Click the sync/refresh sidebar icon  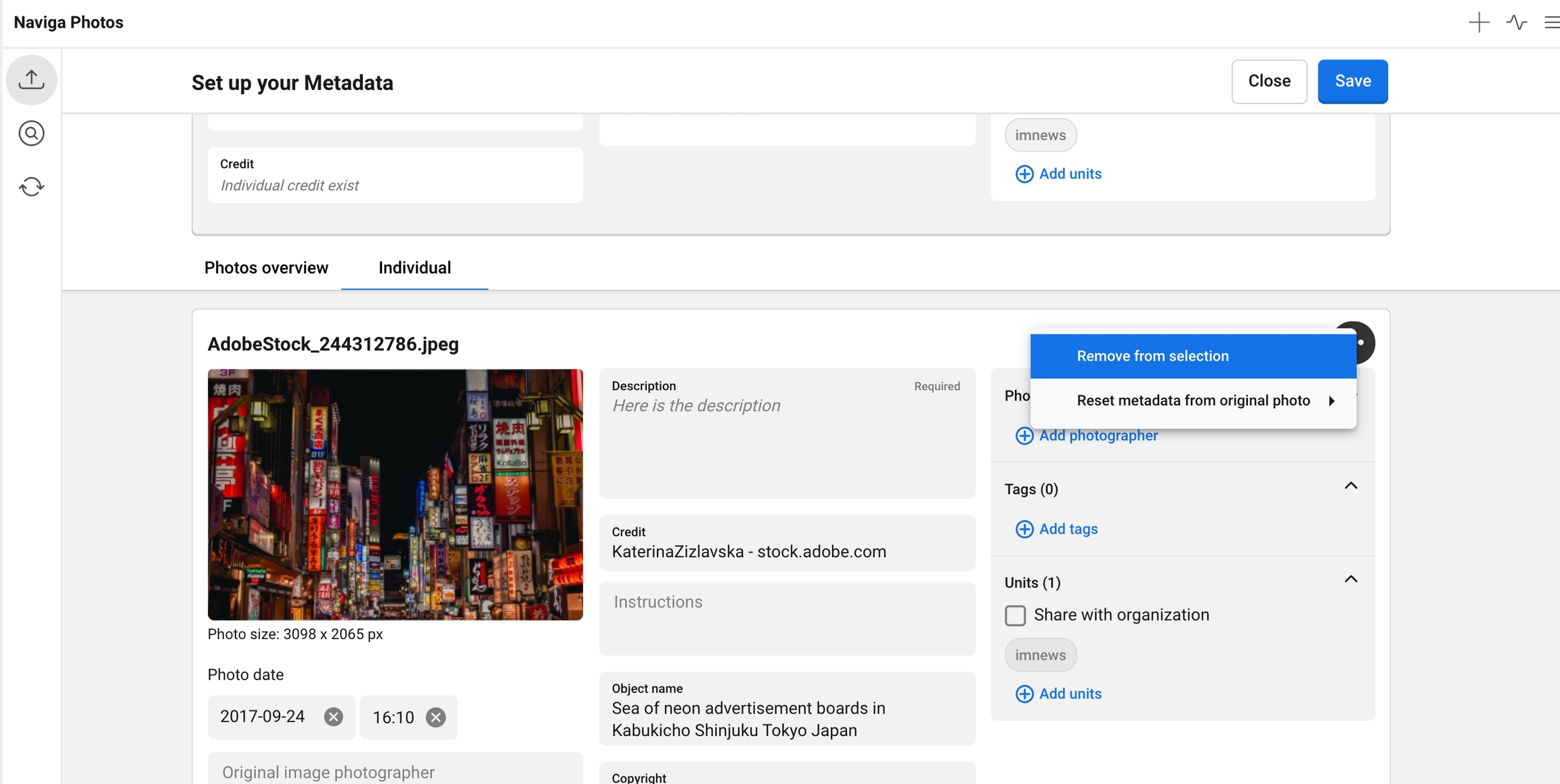(31, 186)
